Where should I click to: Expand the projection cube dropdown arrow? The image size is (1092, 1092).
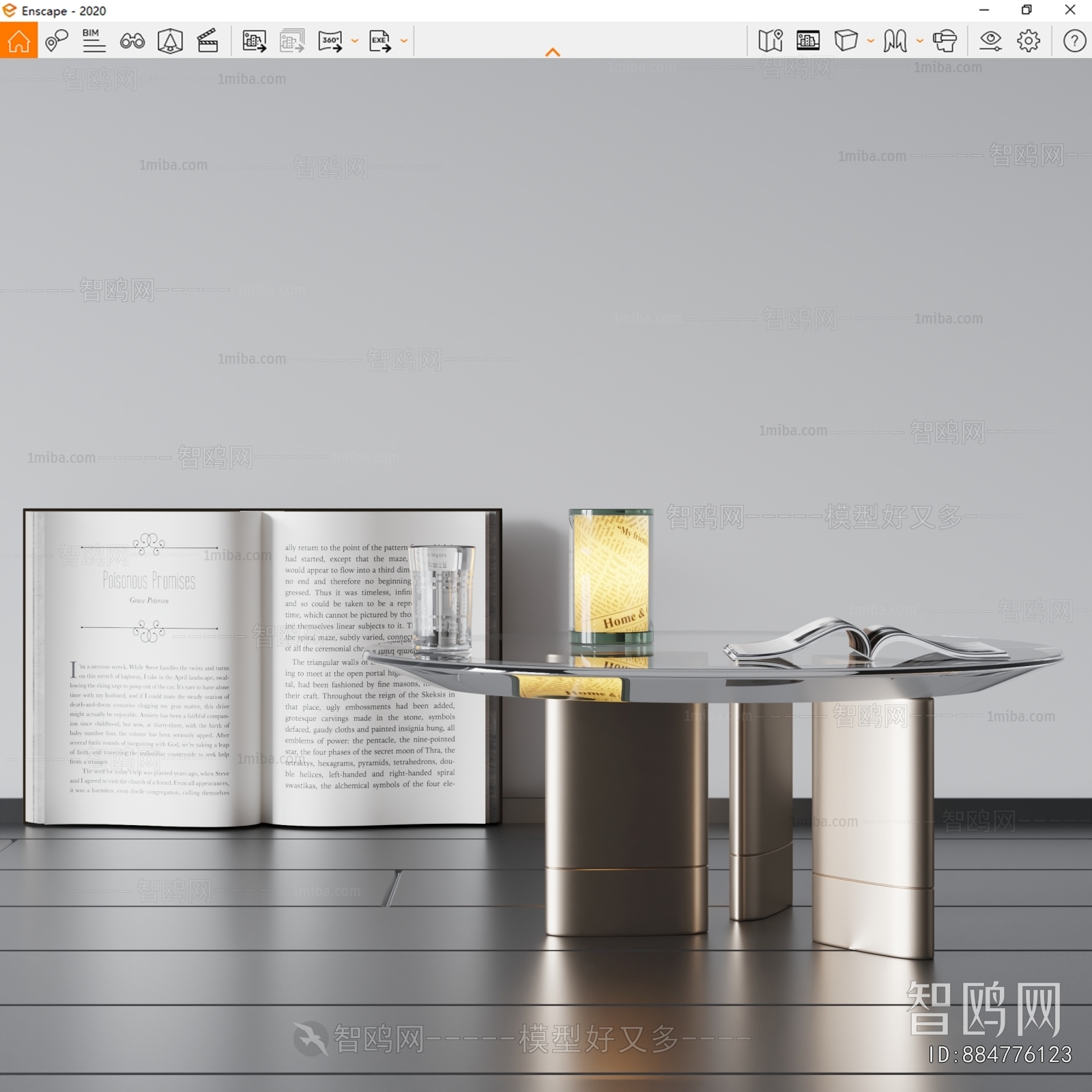871,41
